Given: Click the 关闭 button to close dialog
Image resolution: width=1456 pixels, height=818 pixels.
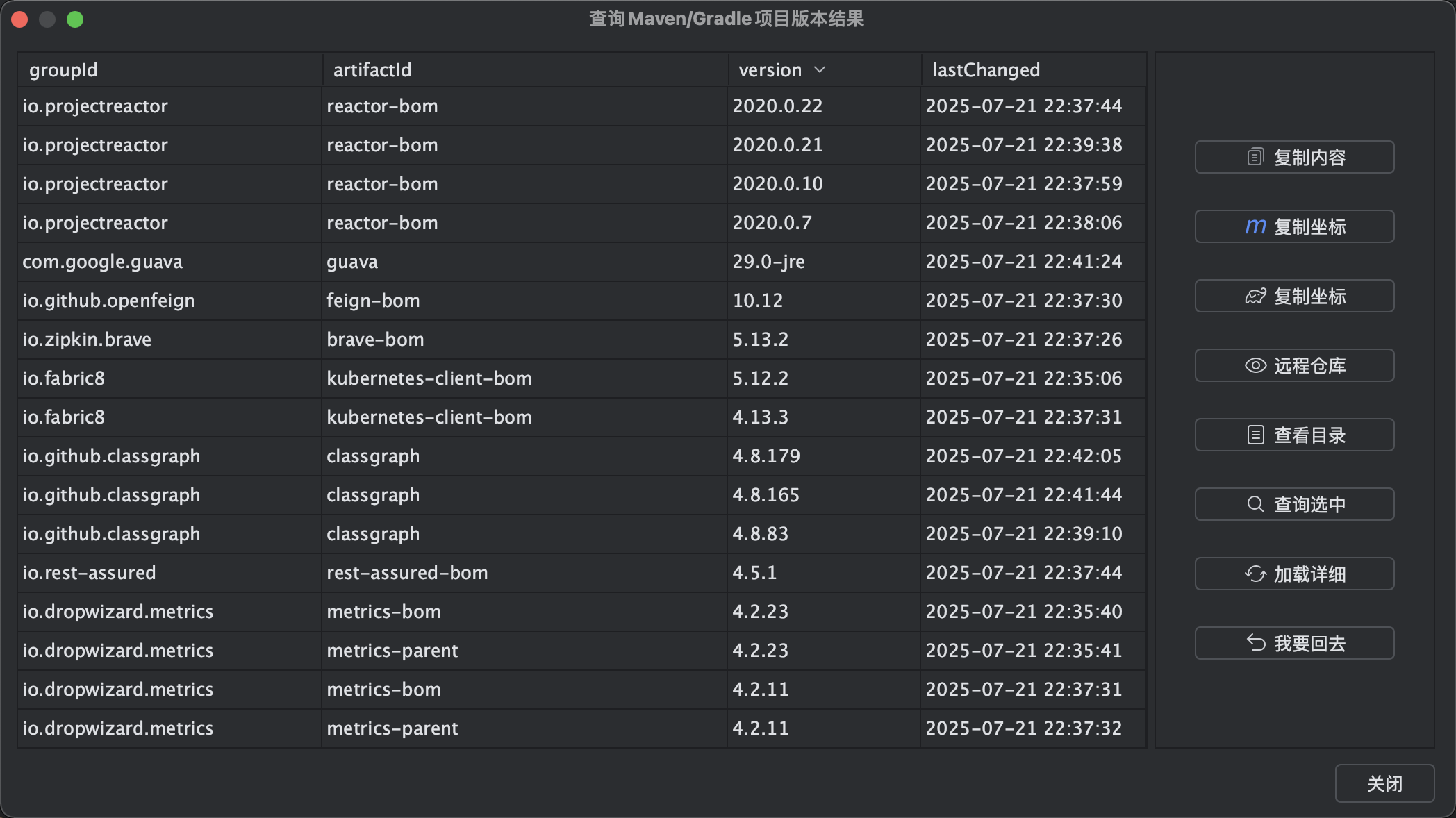Looking at the screenshot, I should click(x=1384, y=783).
